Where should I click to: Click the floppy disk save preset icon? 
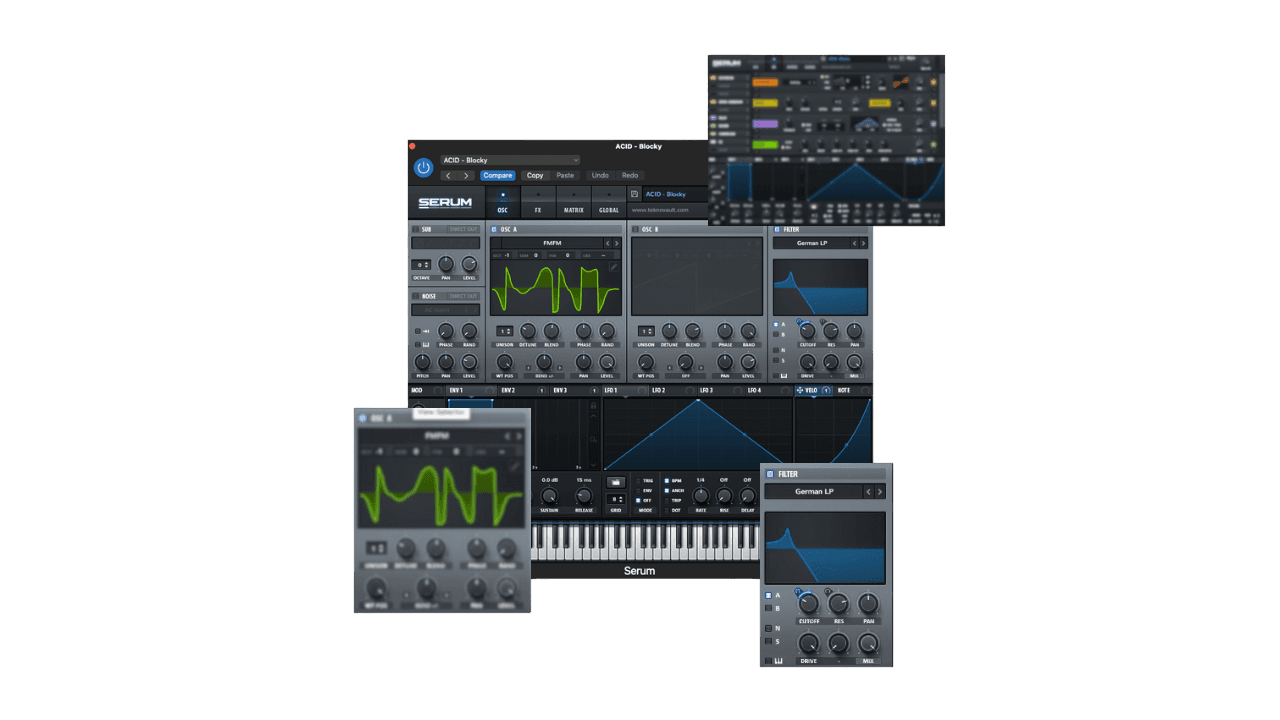pyautogui.click(x=634, y=194)
